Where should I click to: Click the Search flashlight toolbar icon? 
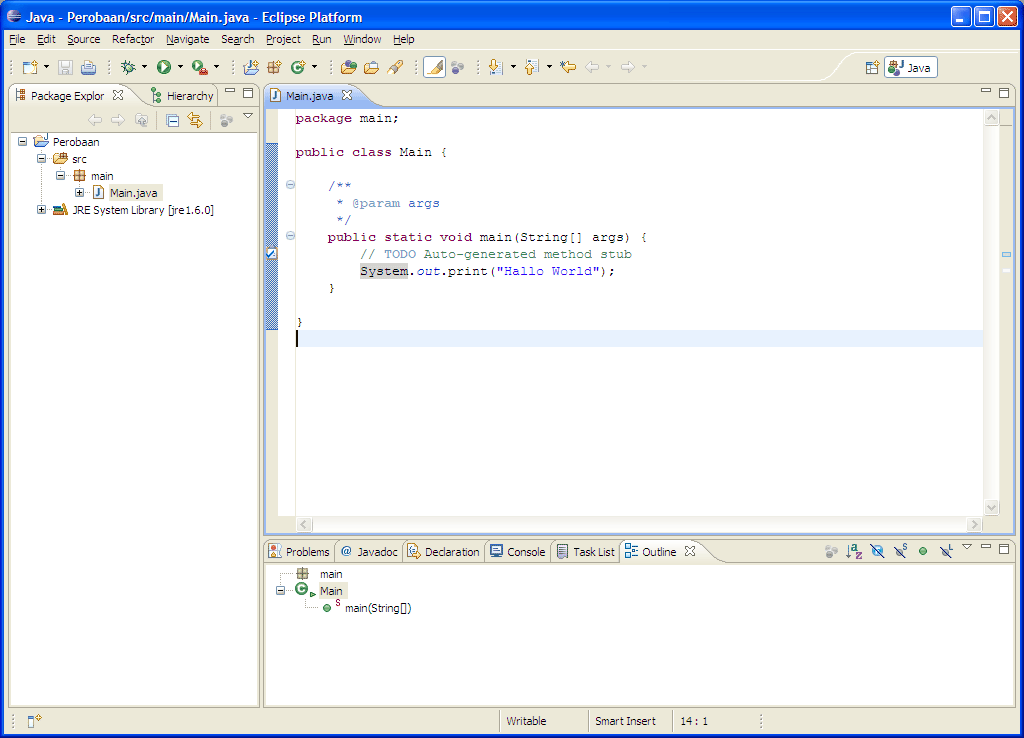(x=394, y=67)
